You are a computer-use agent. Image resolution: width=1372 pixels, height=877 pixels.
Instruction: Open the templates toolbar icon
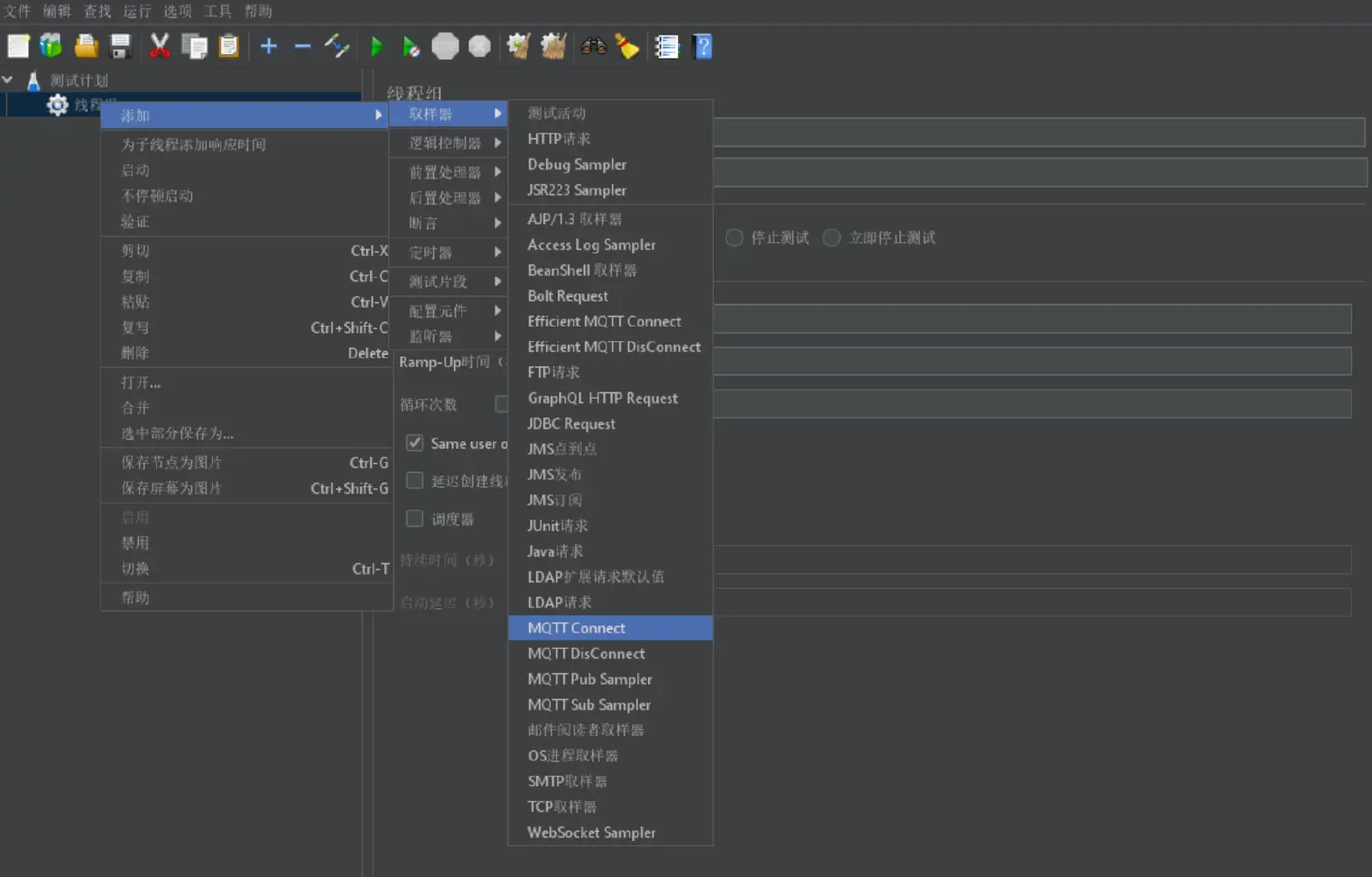pos(51,46)
